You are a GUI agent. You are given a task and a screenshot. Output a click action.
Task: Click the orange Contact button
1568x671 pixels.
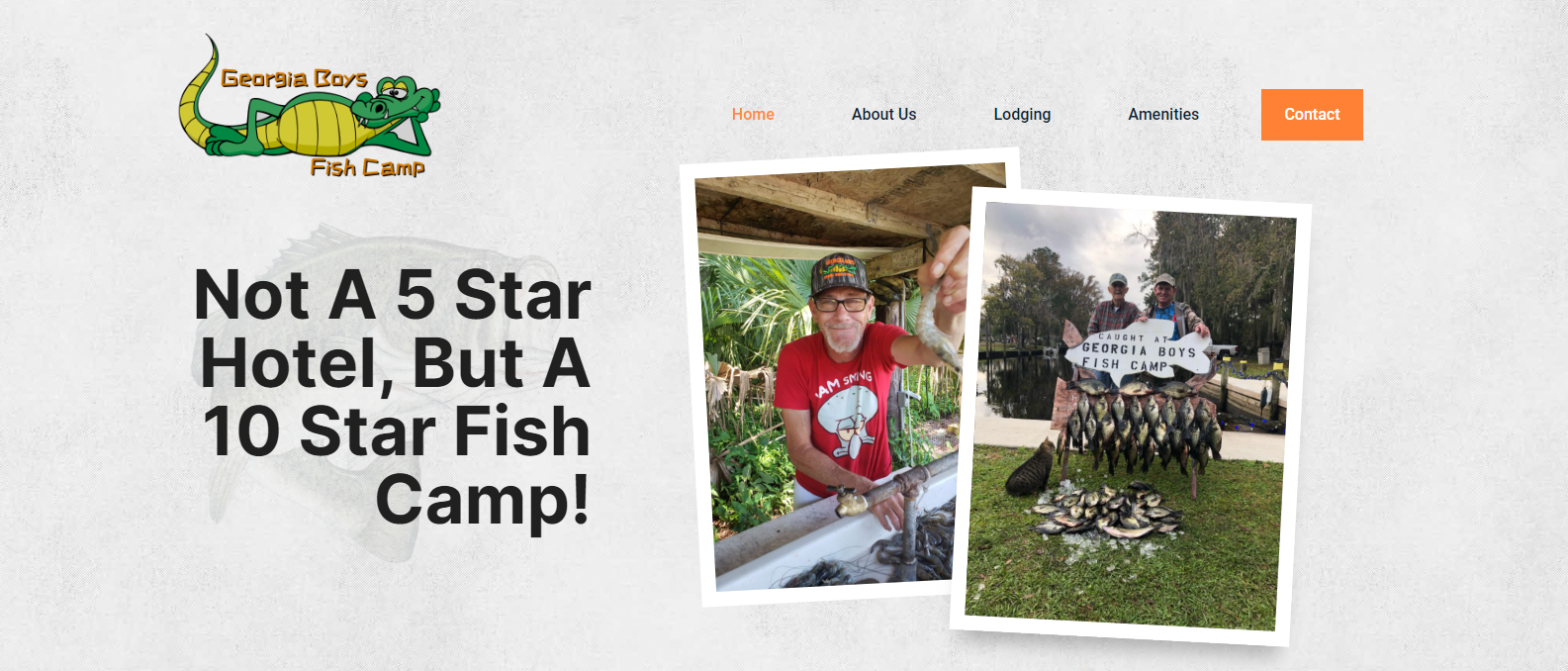click(1312, 115)
